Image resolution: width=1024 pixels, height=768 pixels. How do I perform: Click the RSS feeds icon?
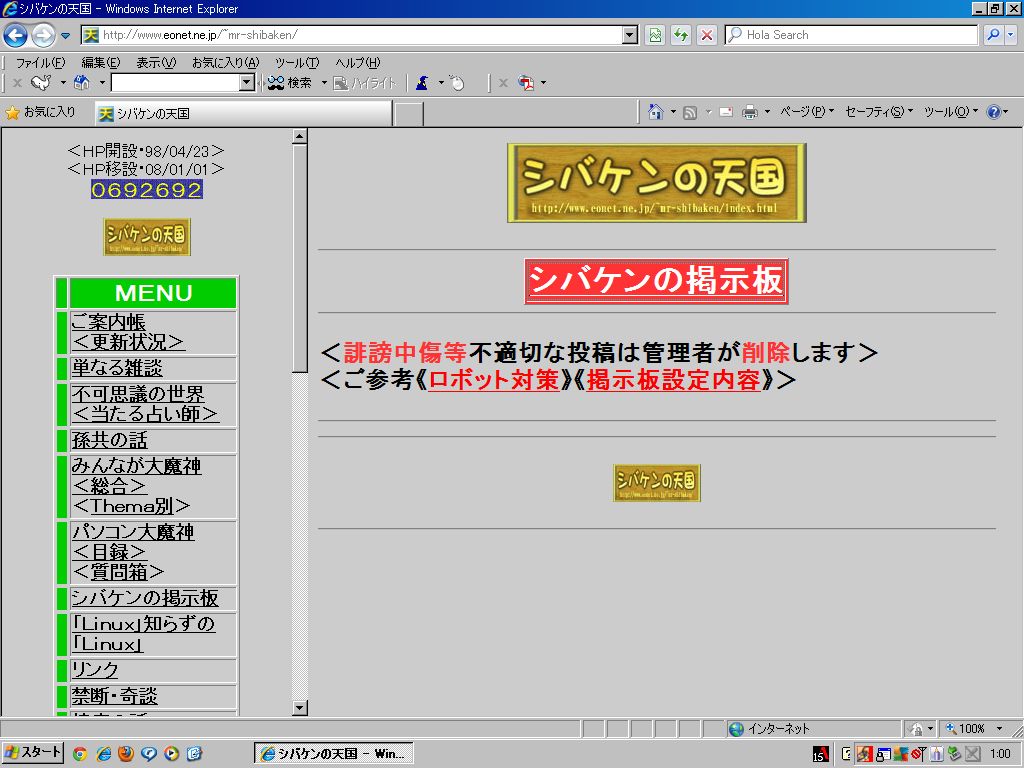pyautogui.click(x=690, y=112)
